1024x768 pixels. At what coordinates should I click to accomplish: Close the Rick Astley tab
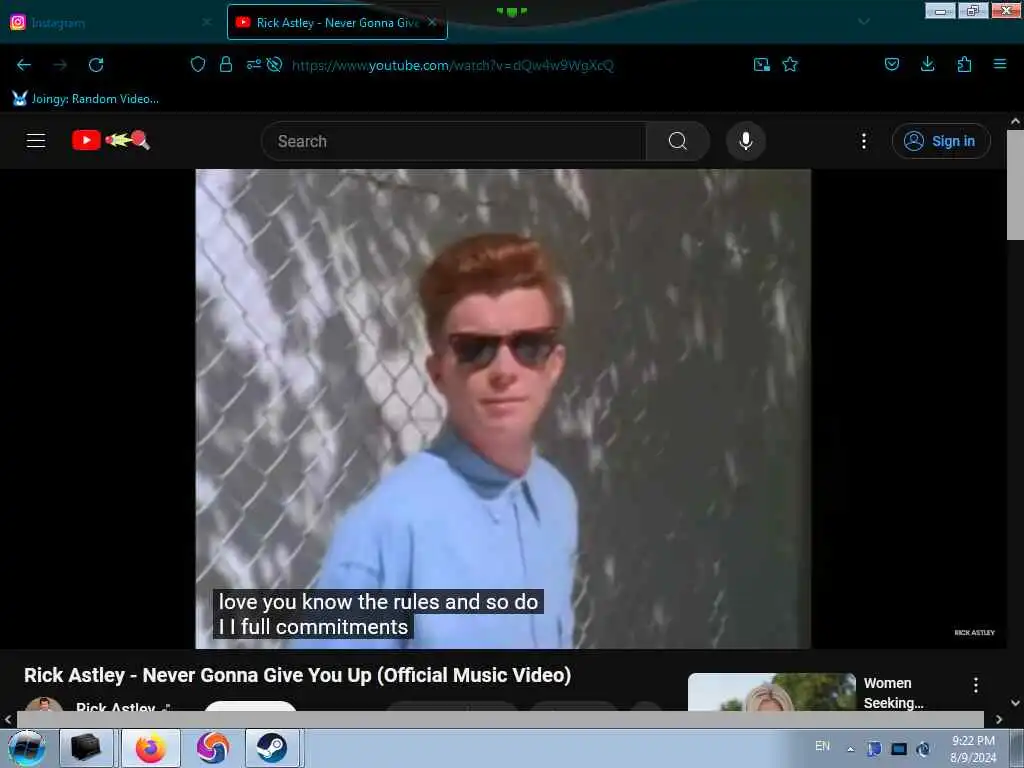(432, 22)
